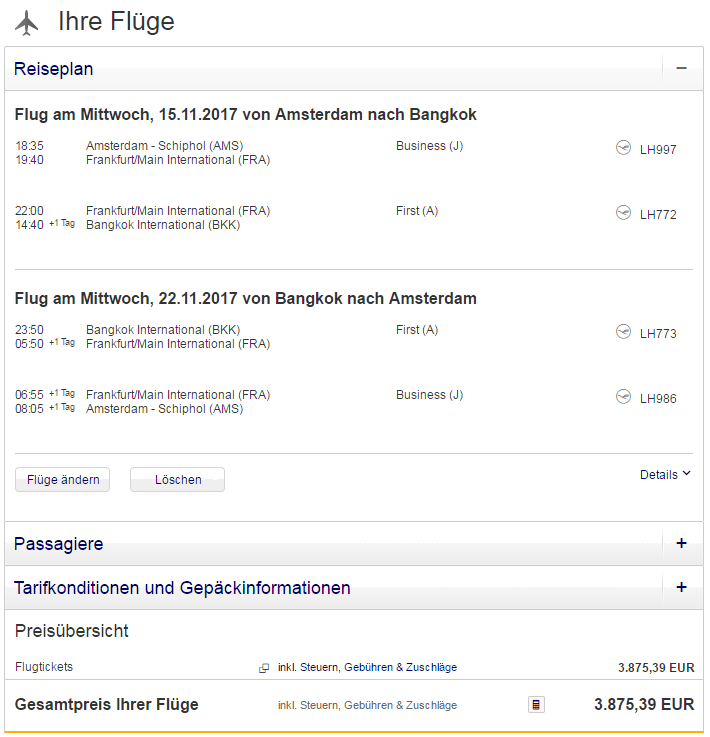710x737 pixels.
Task: Click Lufthansa logo next to LH773
Action: point(623,332)
